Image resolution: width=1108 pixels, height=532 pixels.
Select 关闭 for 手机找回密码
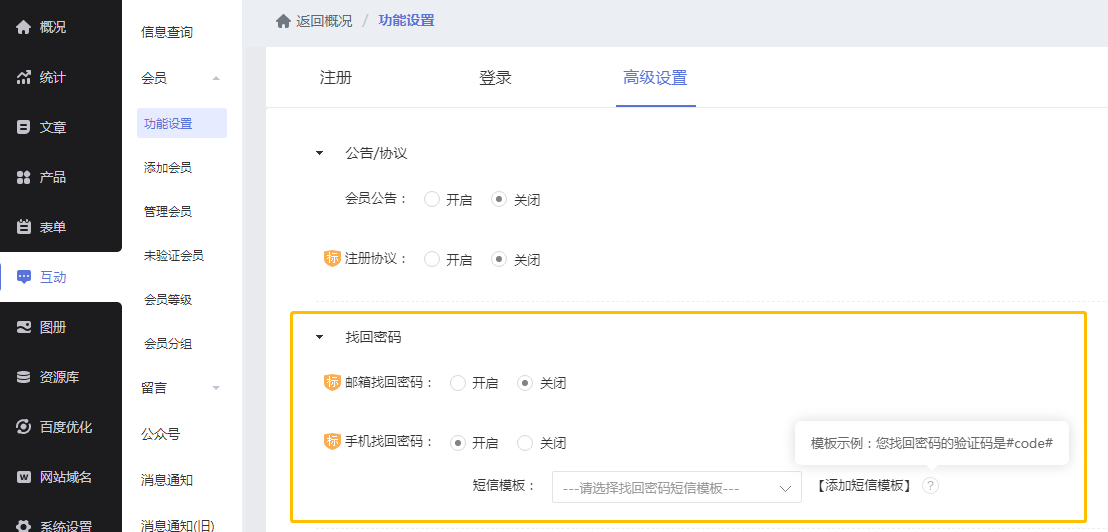click(x=525, y=443)
